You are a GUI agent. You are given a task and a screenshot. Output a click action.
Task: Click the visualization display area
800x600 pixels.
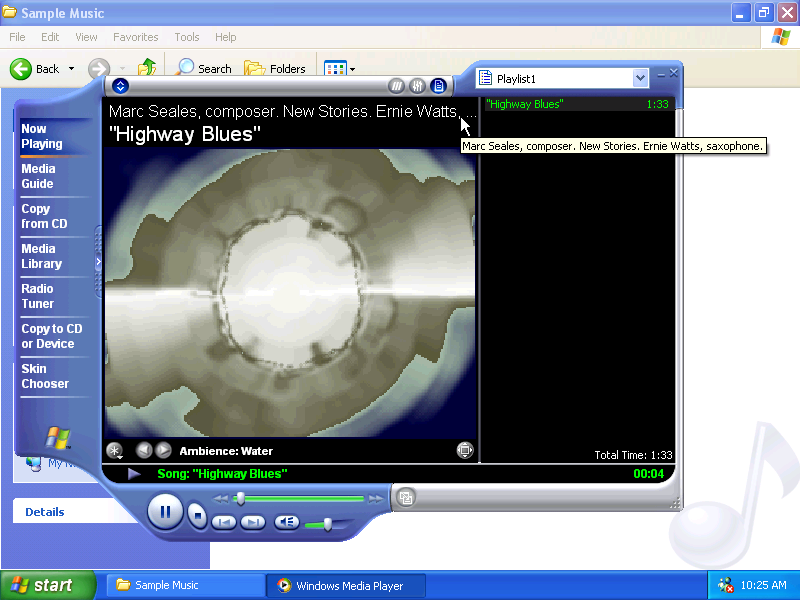click(x=290, y=293)
